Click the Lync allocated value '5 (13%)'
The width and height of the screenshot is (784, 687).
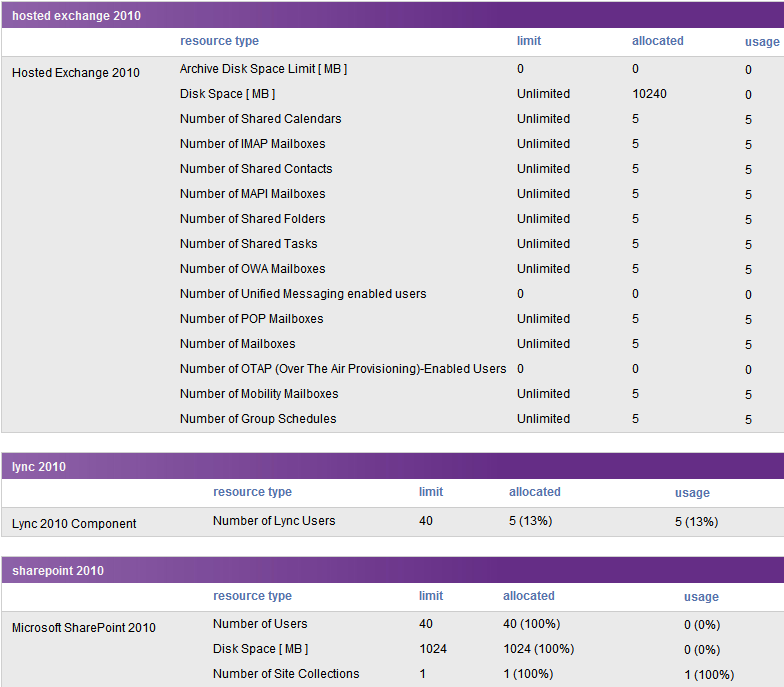pos(530,521)
